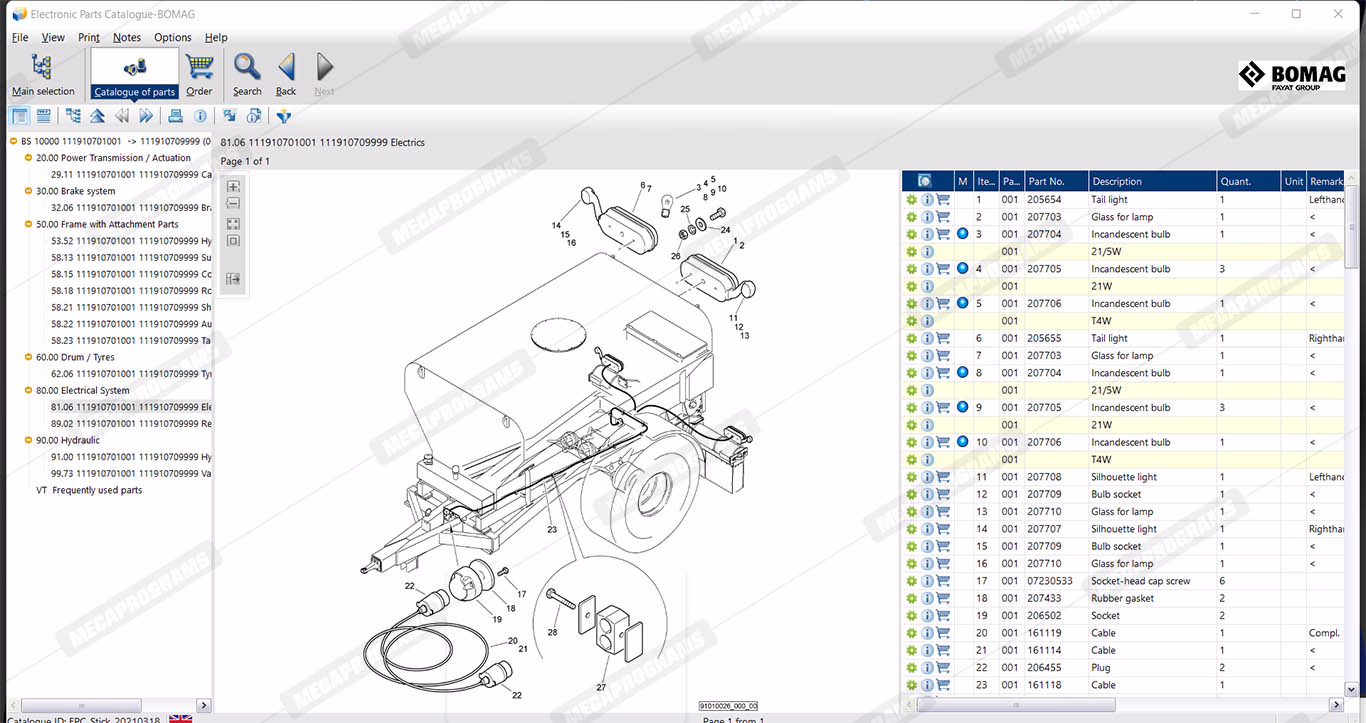Add Tail light 205654 to cart
Image resolution: width=1366 pixels, height=723 pixels.
[943, 200]
